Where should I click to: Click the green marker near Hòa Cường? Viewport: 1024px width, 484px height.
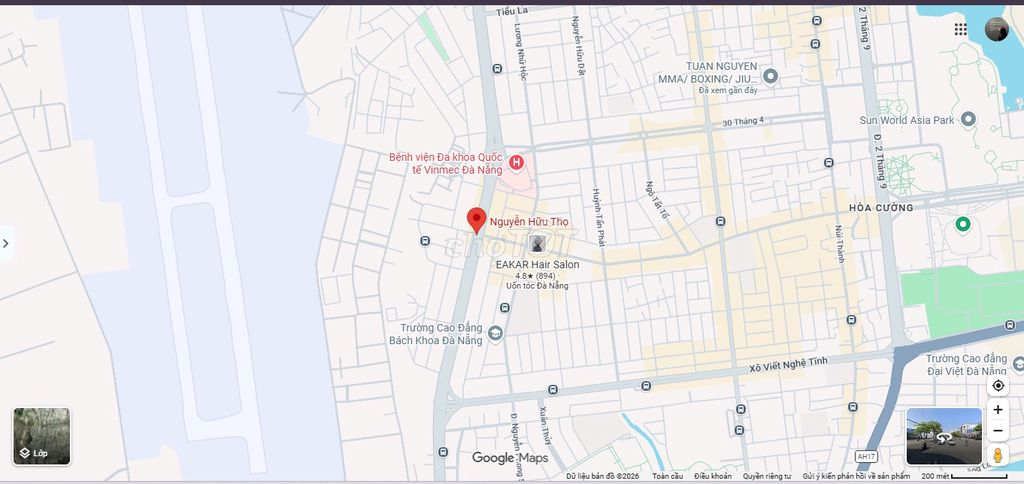(x=963, y=225)
